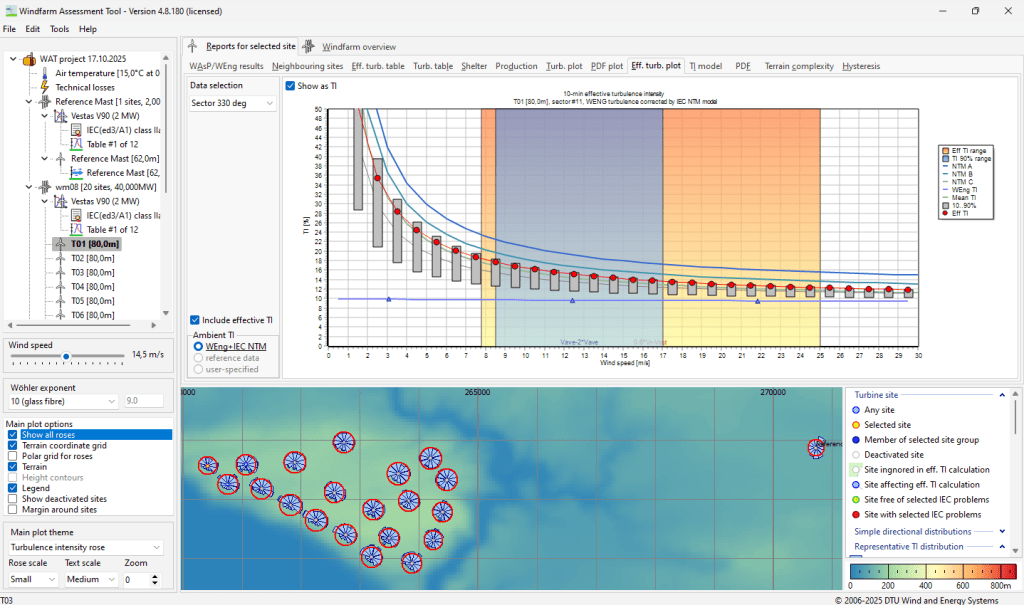
Task: Open the Tools menu
Action: click(59, 29)
